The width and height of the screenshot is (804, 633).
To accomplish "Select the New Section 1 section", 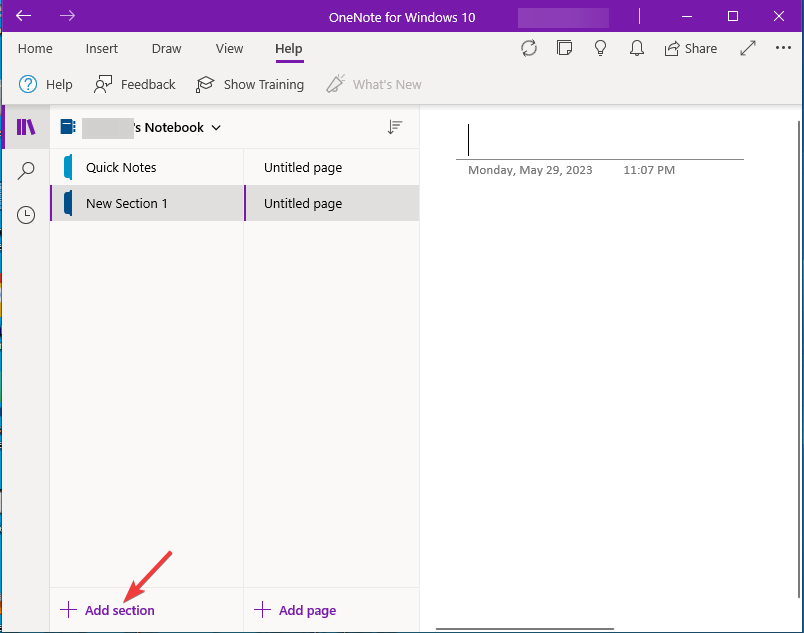I will (147, 203).
